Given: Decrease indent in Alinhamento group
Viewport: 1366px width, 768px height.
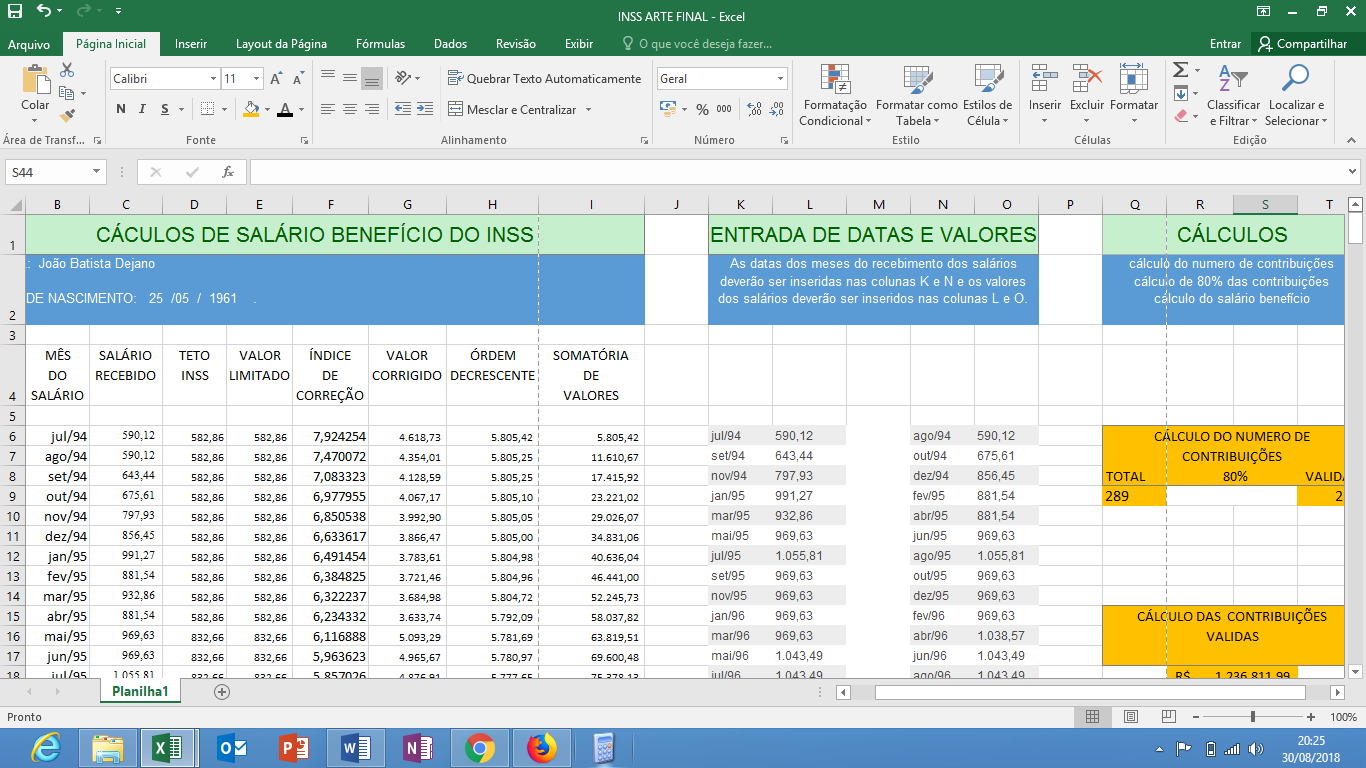Looking at the screenshot, I should tap(403, 109).
